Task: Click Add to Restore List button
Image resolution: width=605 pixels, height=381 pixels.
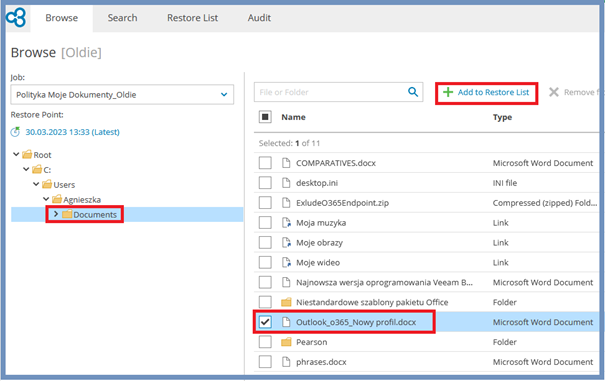Action: pyautogui.click(x=486, y=92)
